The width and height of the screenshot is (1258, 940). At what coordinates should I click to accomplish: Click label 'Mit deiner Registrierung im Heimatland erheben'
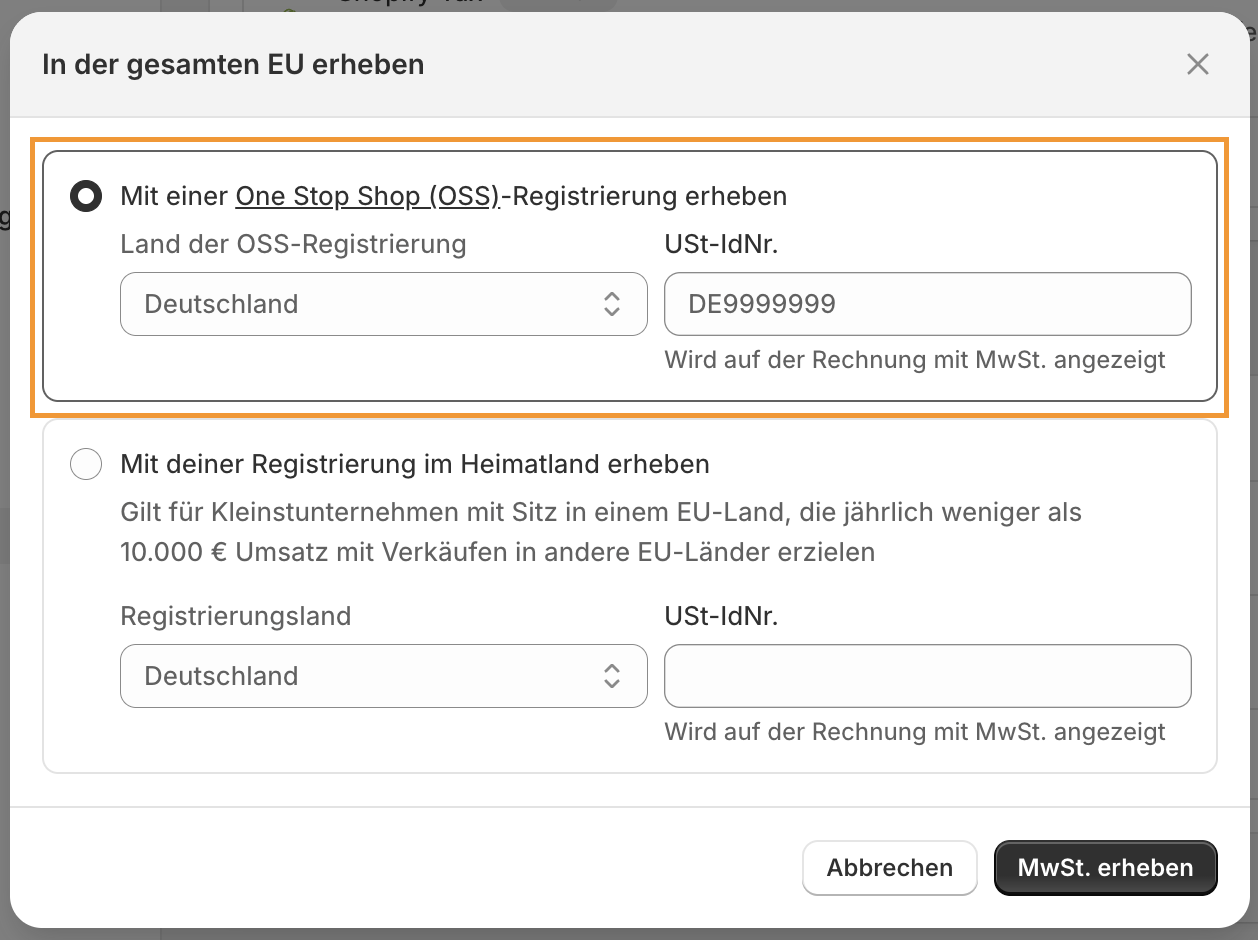(414, 464)
